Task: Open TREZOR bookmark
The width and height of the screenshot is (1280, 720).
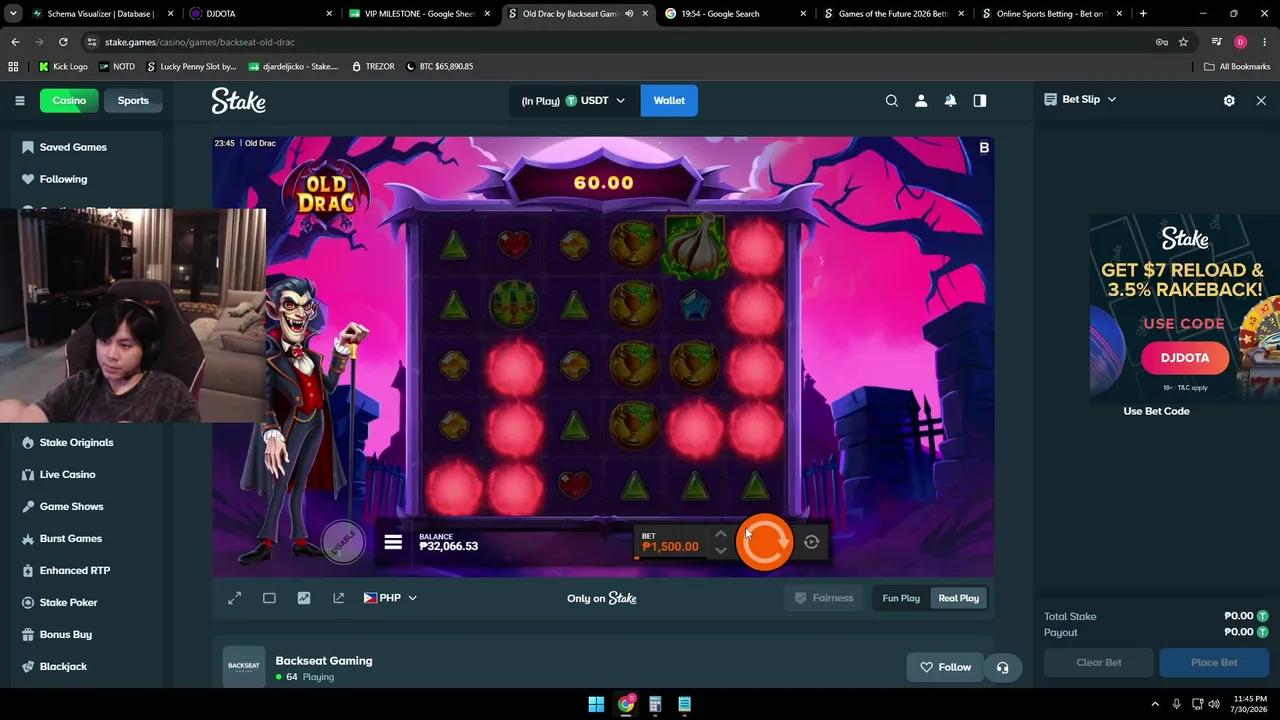Action: [371, 66]
